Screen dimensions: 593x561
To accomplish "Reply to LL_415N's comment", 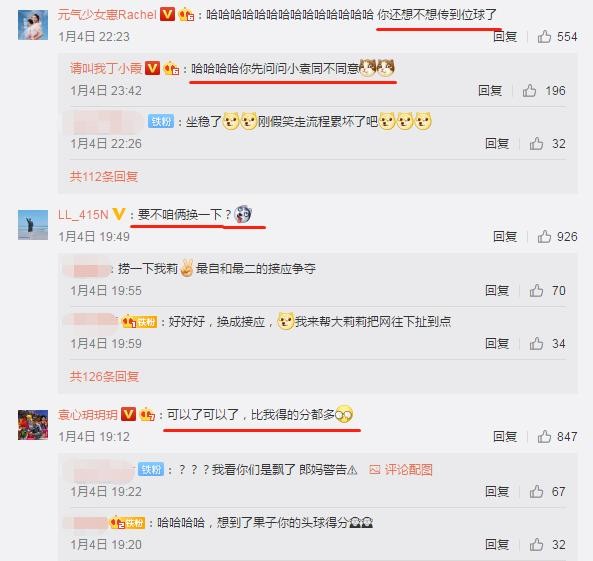I will click(505, 237).
